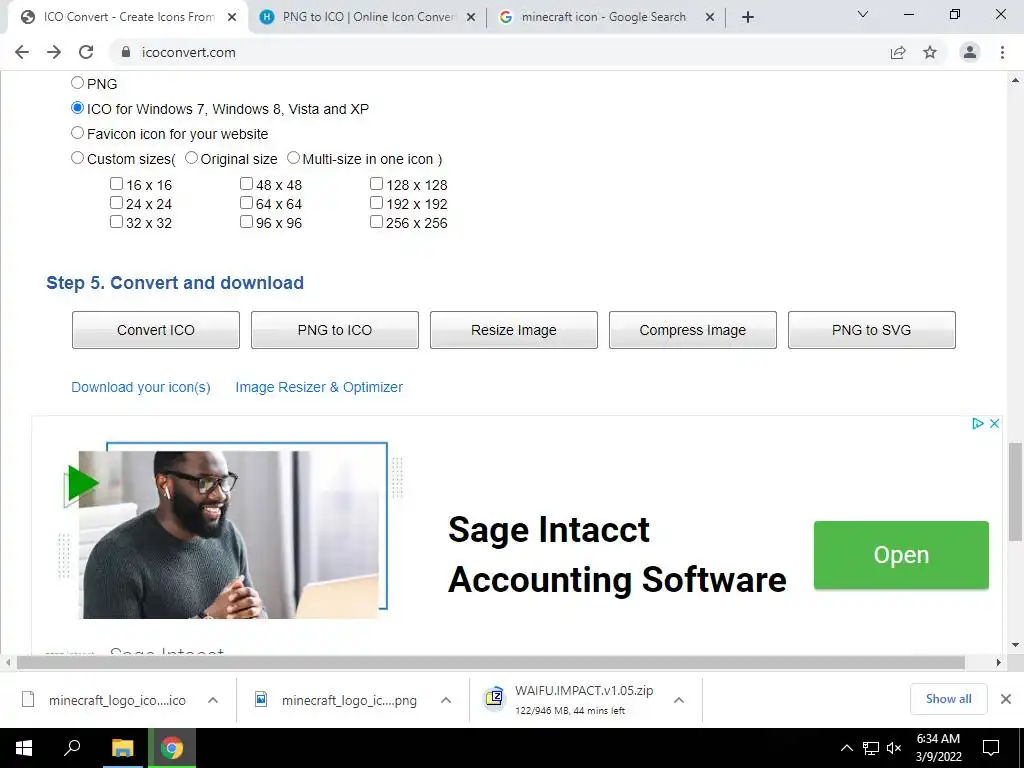Check the 64 x 64 size box
The image size is (1024, 768).
tap(246, 202)
